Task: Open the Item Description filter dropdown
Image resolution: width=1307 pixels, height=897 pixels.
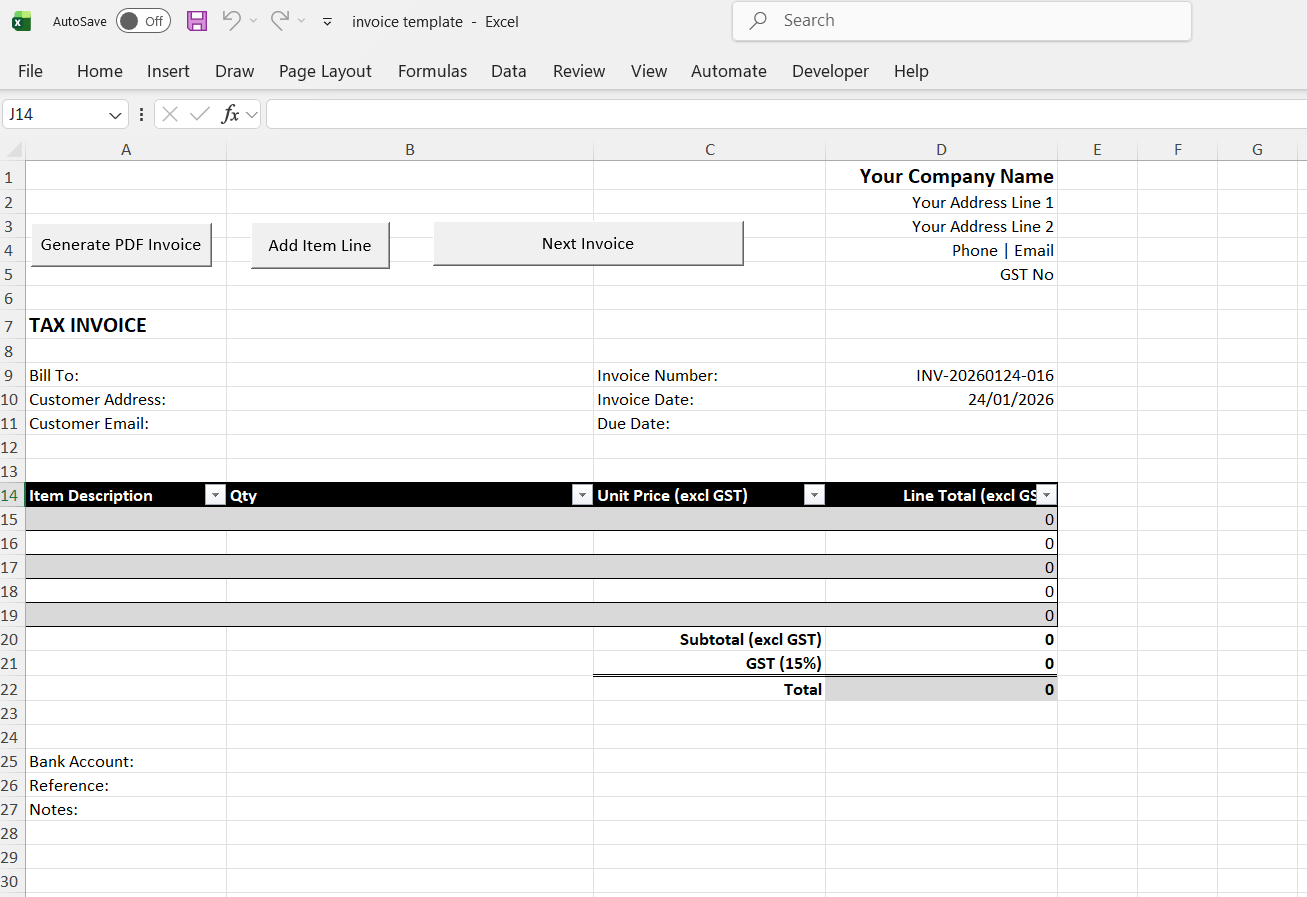Action: 215,495
